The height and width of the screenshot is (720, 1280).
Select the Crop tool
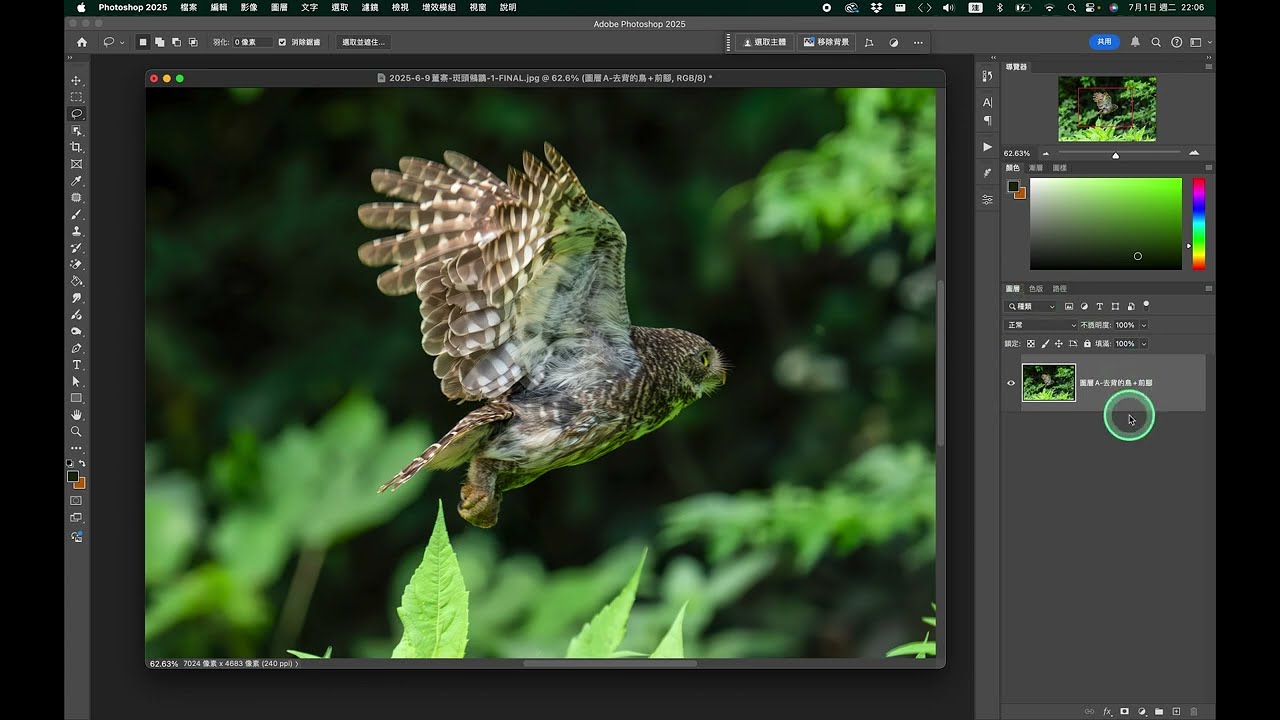[x=76, y=147]
